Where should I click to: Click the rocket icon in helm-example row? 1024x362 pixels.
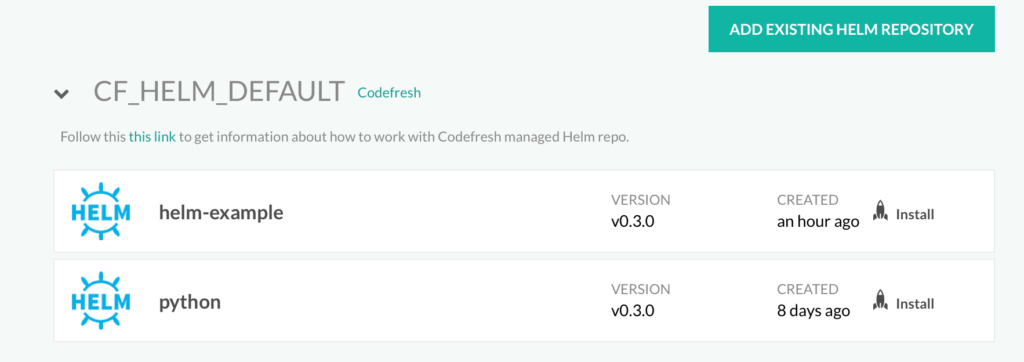click(880, 211)
